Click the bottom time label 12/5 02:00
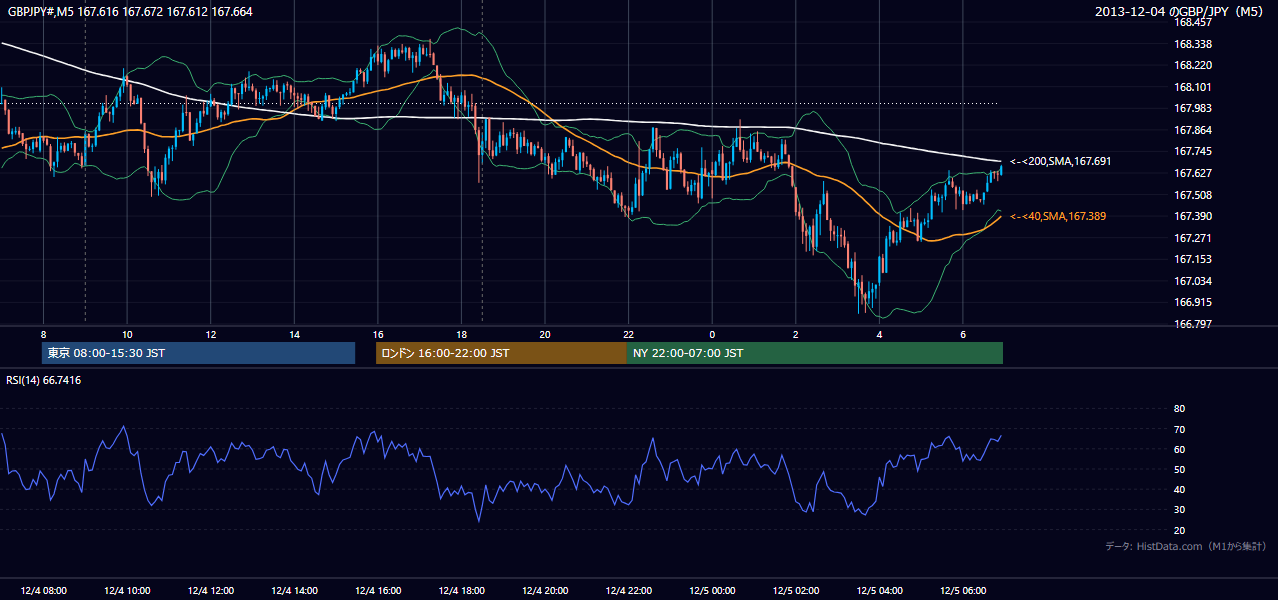1278x600 pixels. pos(796,591)
